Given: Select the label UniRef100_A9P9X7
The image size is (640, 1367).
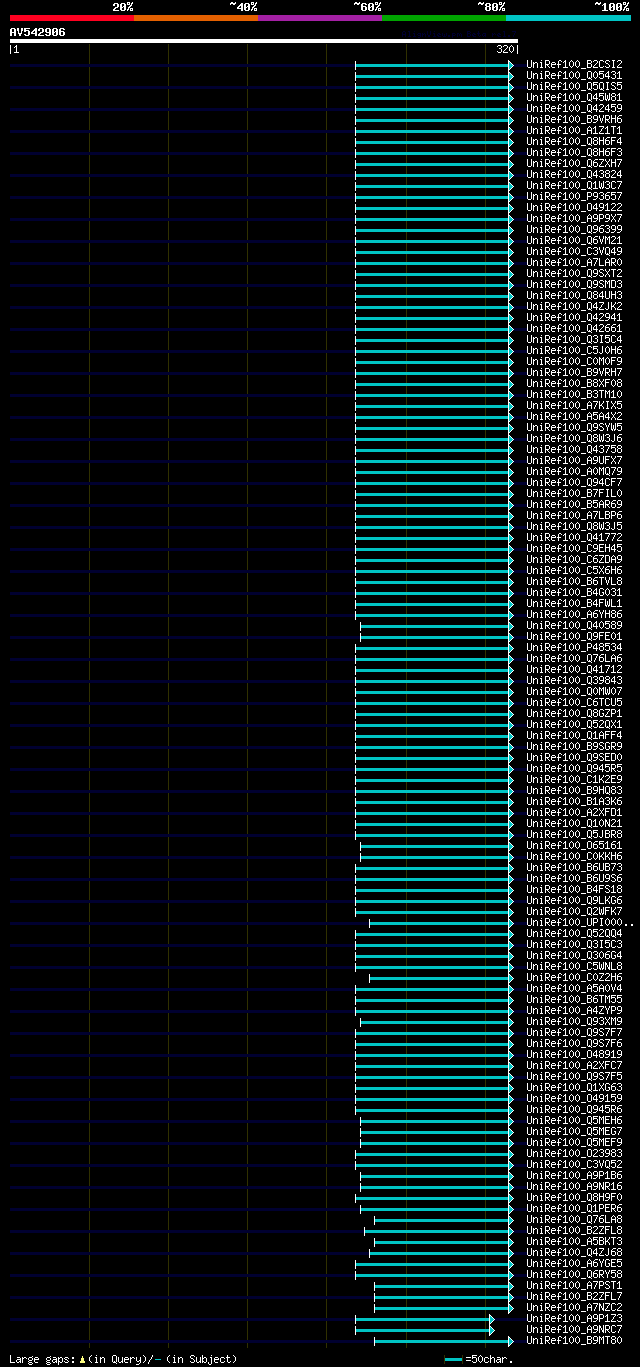Looking at the screenshot, I should (574, 218).
